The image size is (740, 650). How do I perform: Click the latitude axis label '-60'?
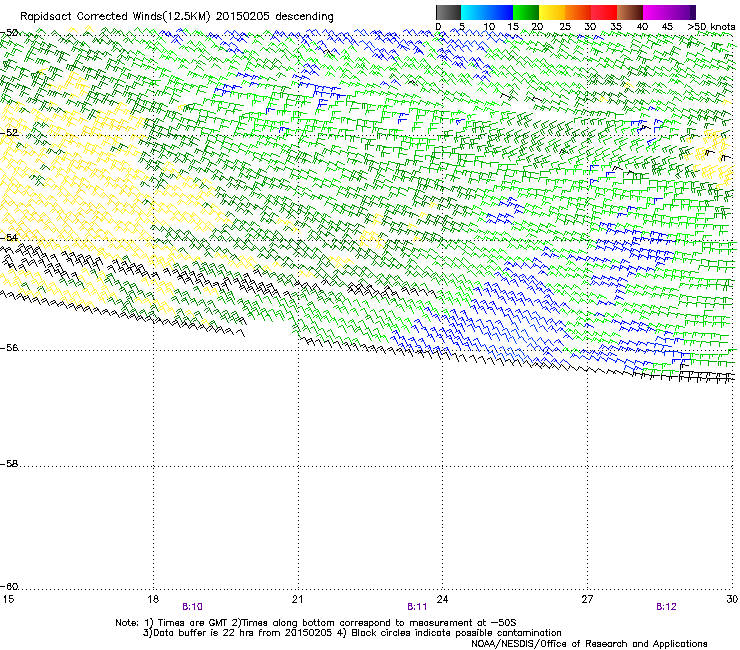pyautogui.click(x=9, y=587)
